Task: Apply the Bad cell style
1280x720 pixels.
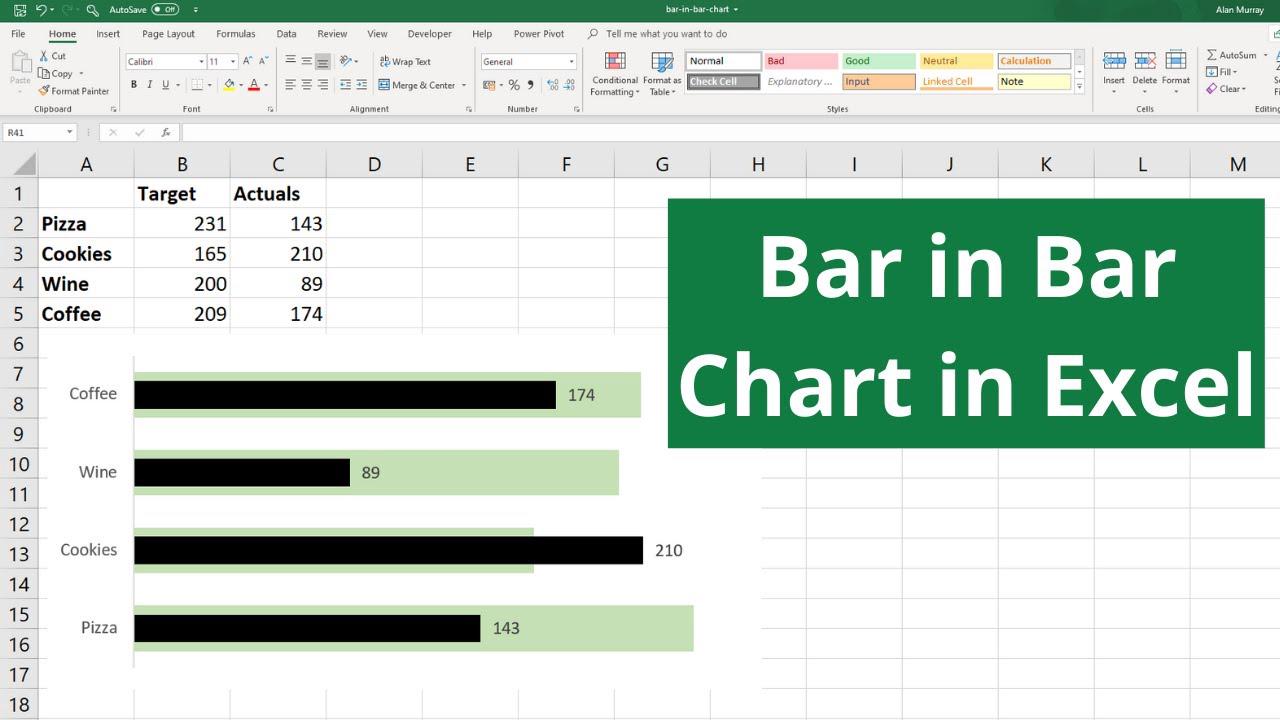Action: 800,61
